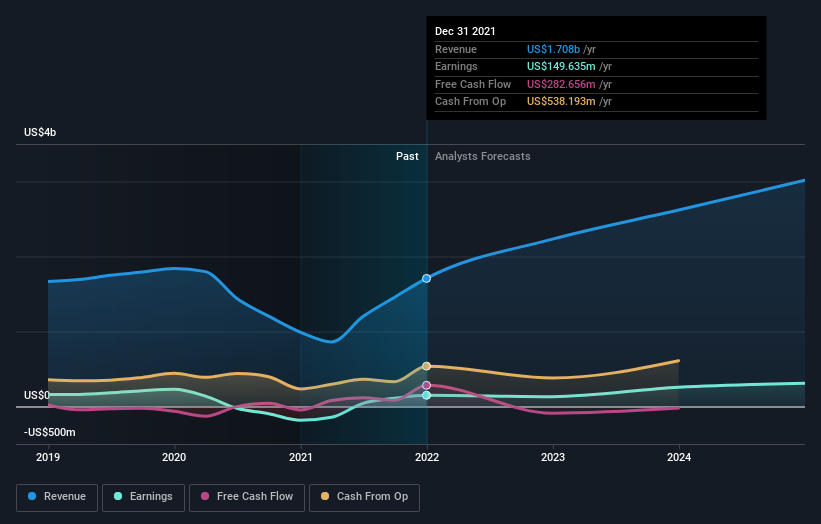The image size is (821, 524).
Task: Click the tooltip Free Cash Flow value US$282.656m
Action: 561,84
